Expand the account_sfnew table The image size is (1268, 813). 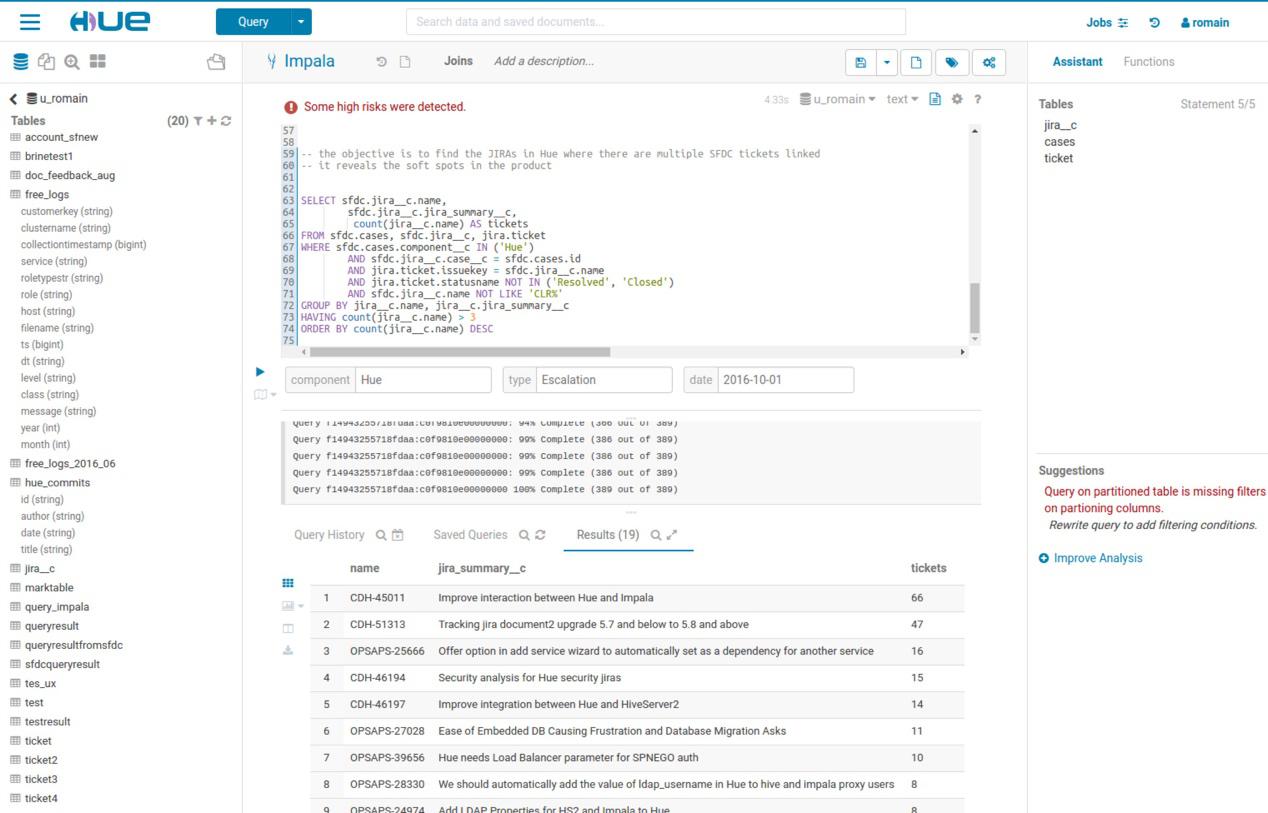61,137
